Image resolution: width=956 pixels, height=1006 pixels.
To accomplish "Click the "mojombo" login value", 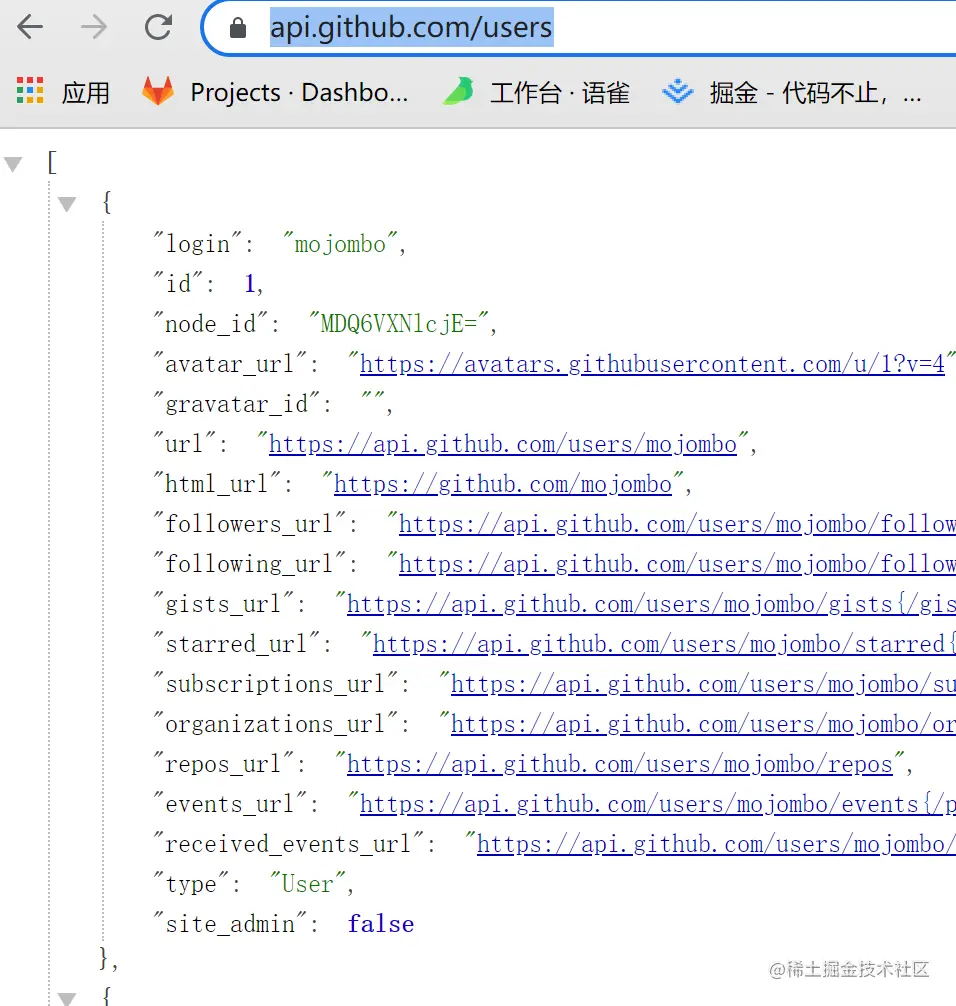I will coord(340,244).
